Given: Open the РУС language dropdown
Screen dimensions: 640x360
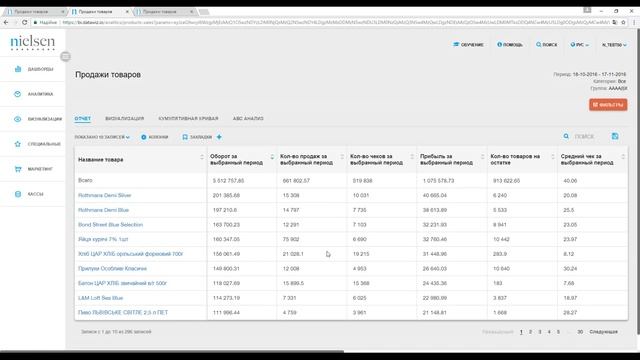Looking at the screenshot, I should coord(579,44).
